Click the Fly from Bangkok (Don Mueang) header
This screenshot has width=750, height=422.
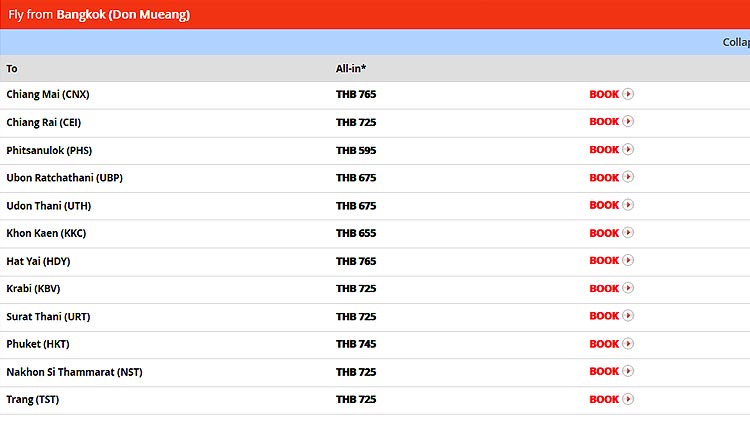[99, 15]
